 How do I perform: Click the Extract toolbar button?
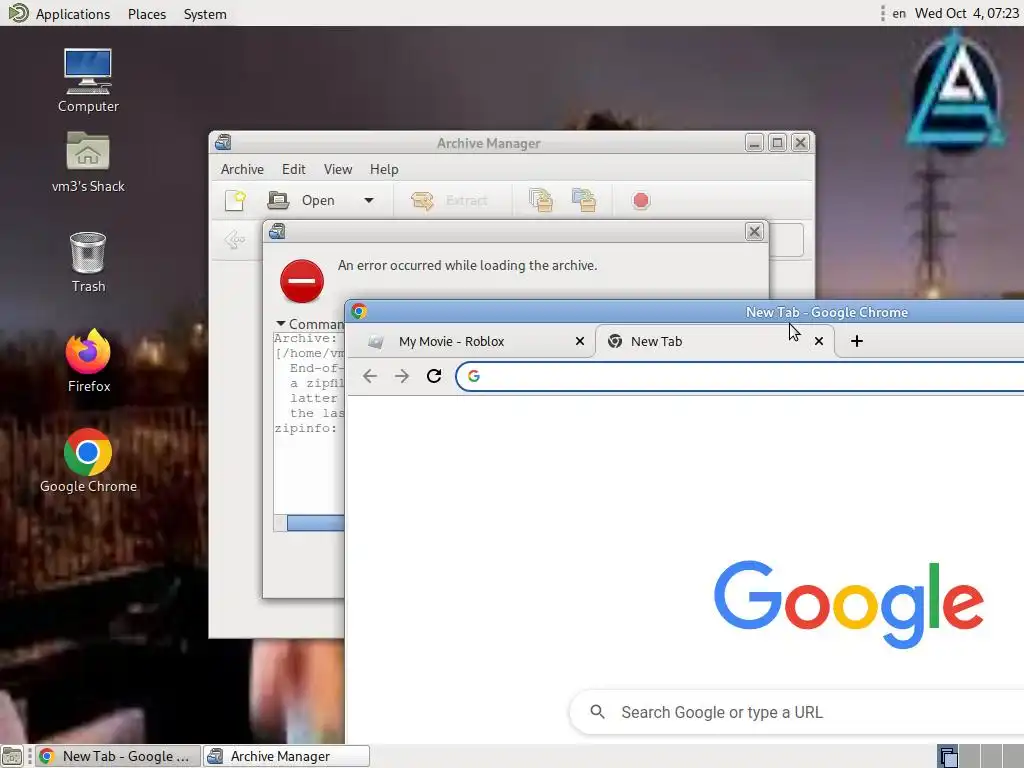pyautogui.click(x=449, y=200)
